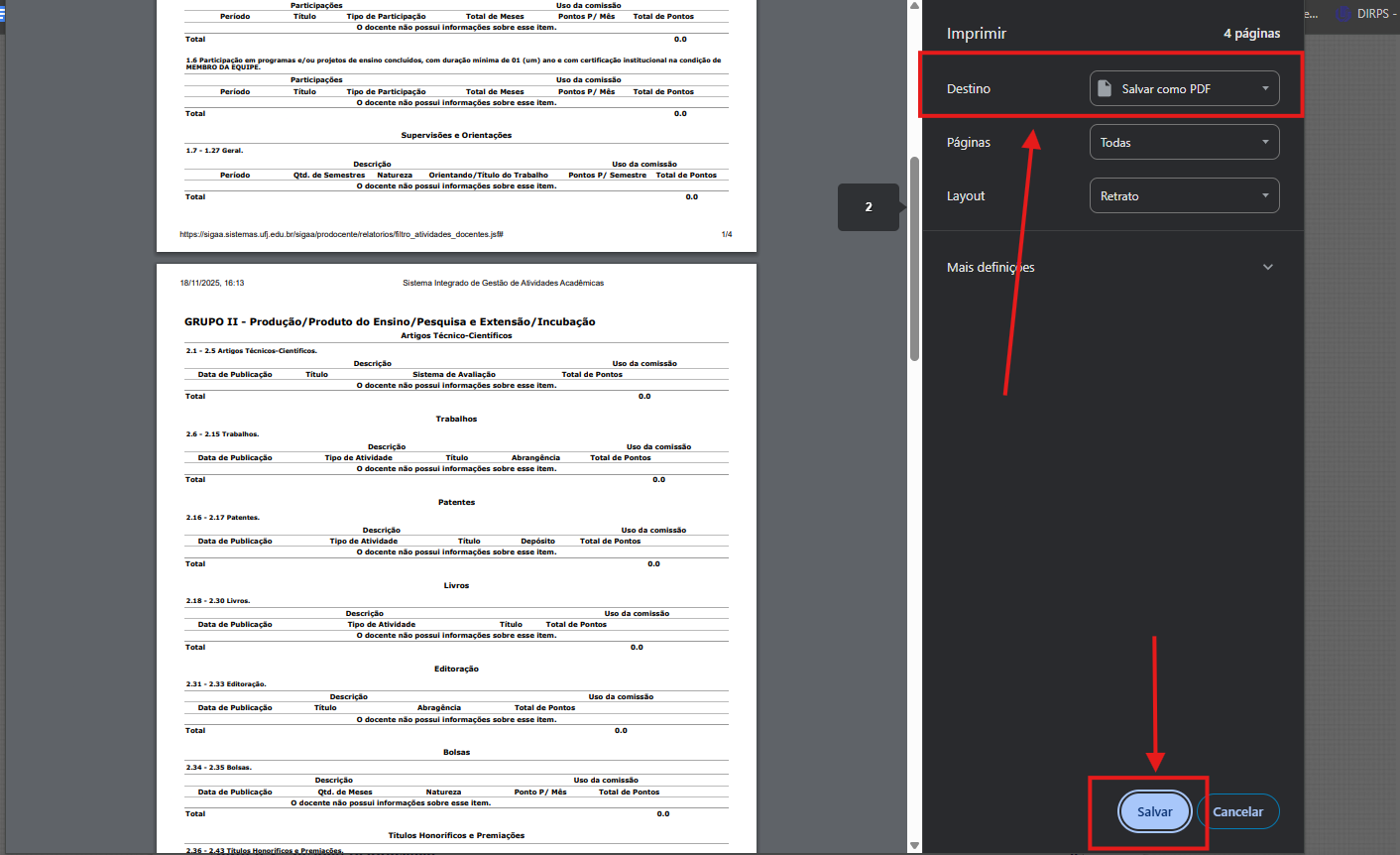1400x855 pixels.
Task: Click the preview scrollbar up arrow
Action: tap(914, 7)
